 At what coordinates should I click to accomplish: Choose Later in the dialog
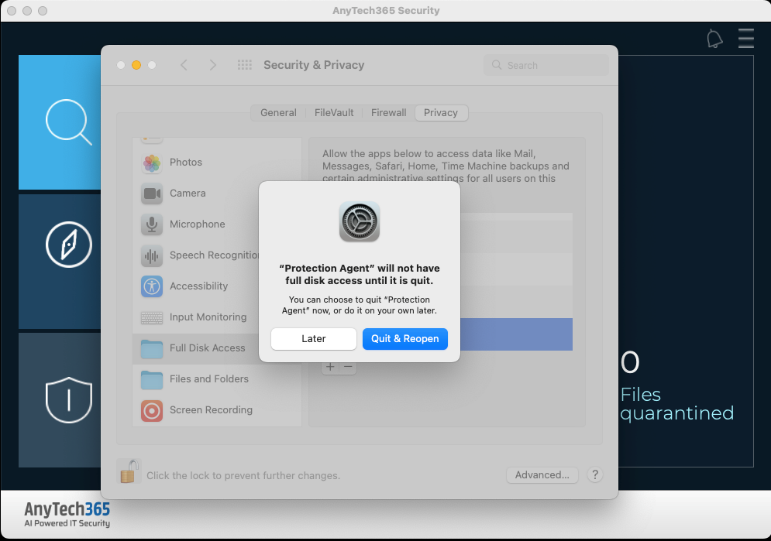[314, 339]
